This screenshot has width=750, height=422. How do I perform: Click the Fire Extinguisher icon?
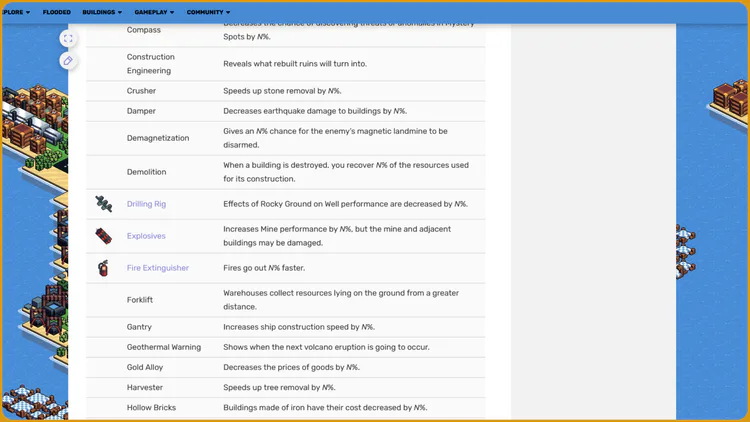(103, 268)
